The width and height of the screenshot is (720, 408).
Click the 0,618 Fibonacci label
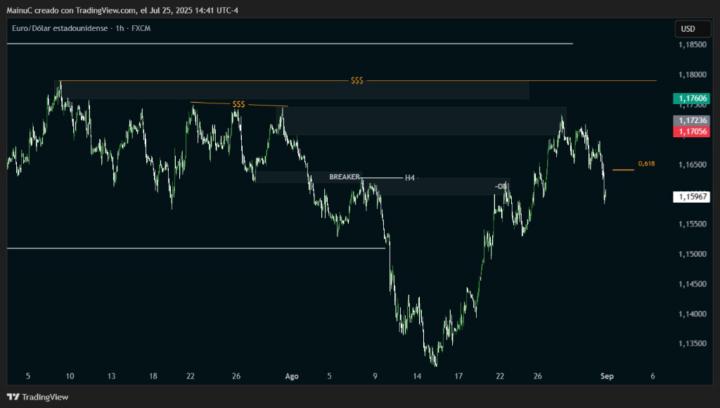(647, 164)
